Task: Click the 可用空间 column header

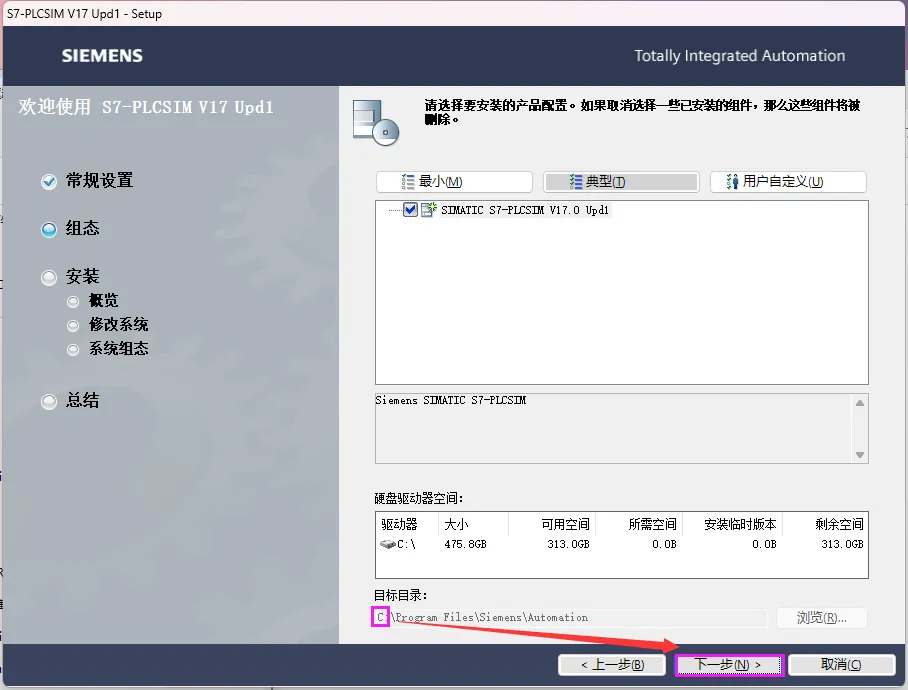Action: tap(552, 524)
